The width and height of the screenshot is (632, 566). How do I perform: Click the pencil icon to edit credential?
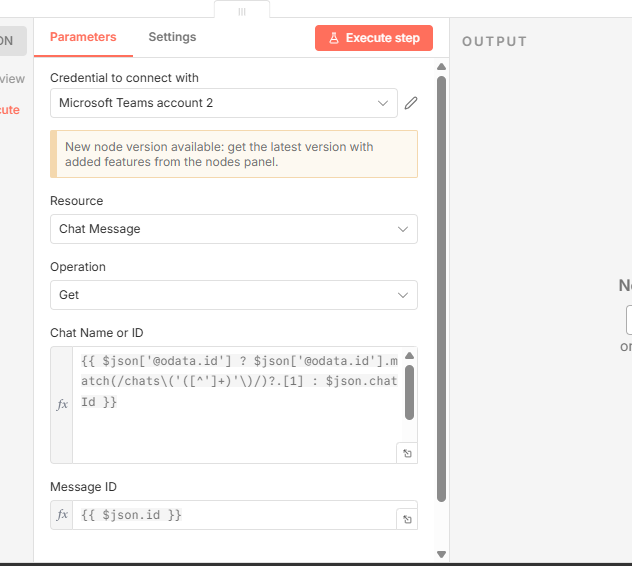pyautogui.click(x=411, y=103)
